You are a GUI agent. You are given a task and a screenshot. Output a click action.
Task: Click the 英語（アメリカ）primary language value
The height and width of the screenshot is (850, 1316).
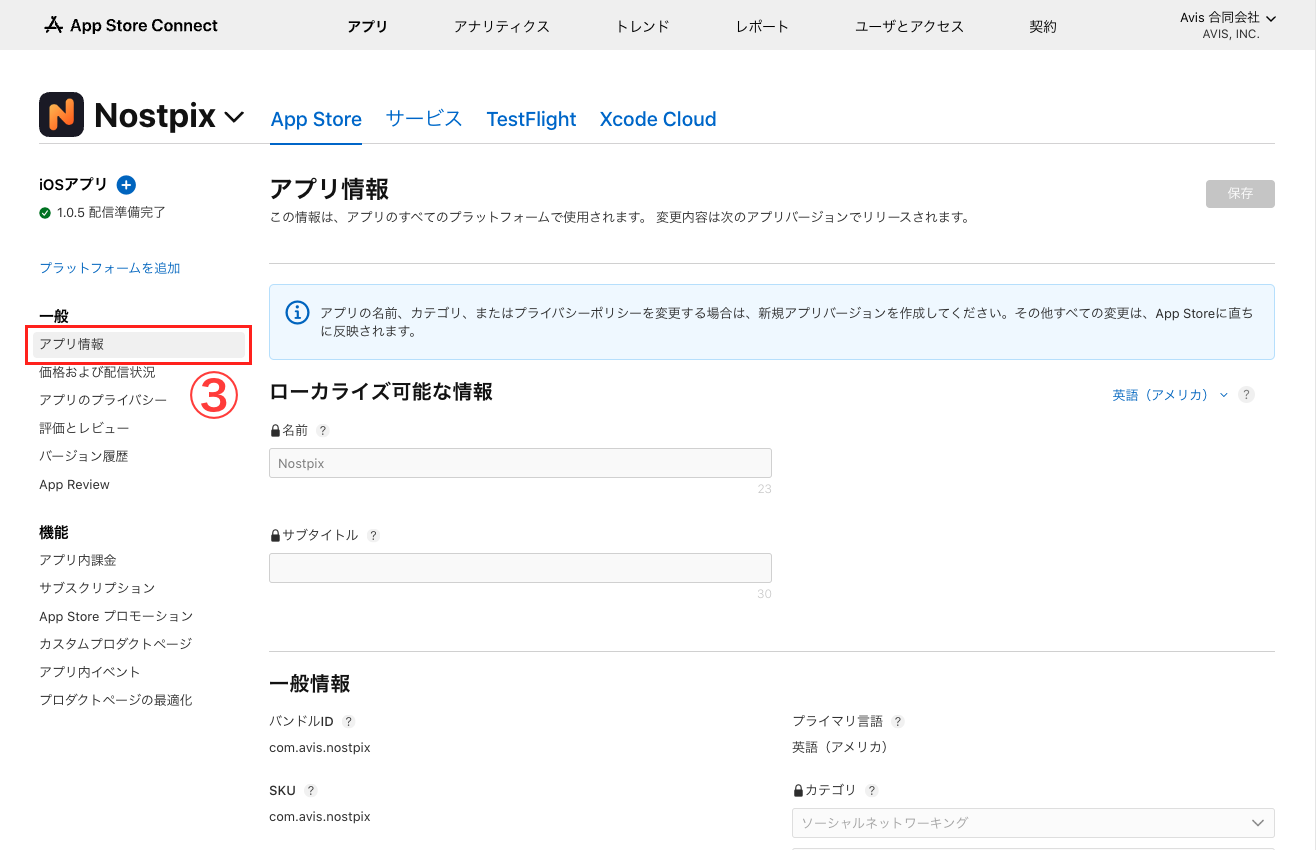pos(840,747)
